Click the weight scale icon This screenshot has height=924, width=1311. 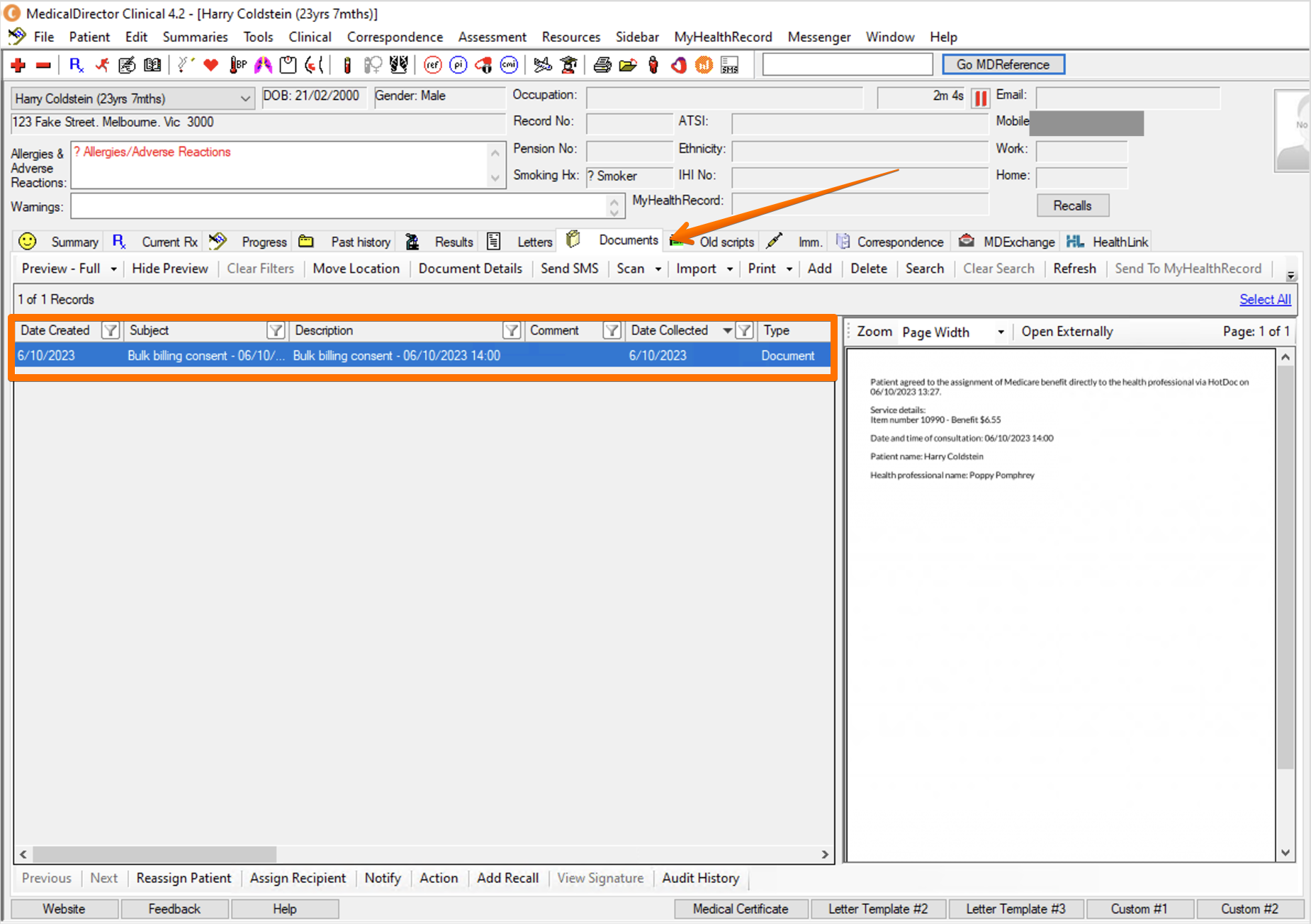click(x=288, y=65)
